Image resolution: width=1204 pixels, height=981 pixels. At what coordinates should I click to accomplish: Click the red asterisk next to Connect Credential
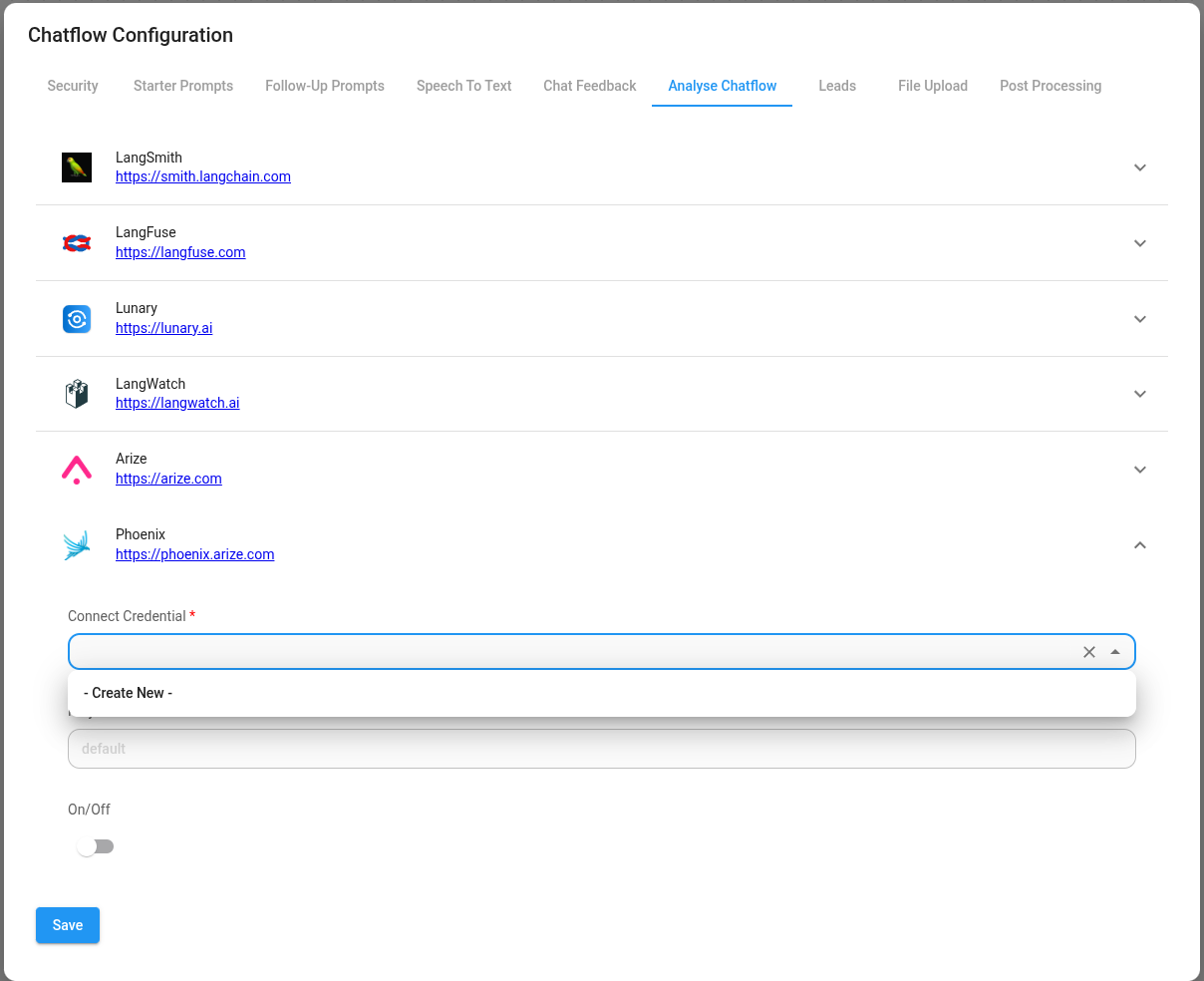(x=191, y=615)
